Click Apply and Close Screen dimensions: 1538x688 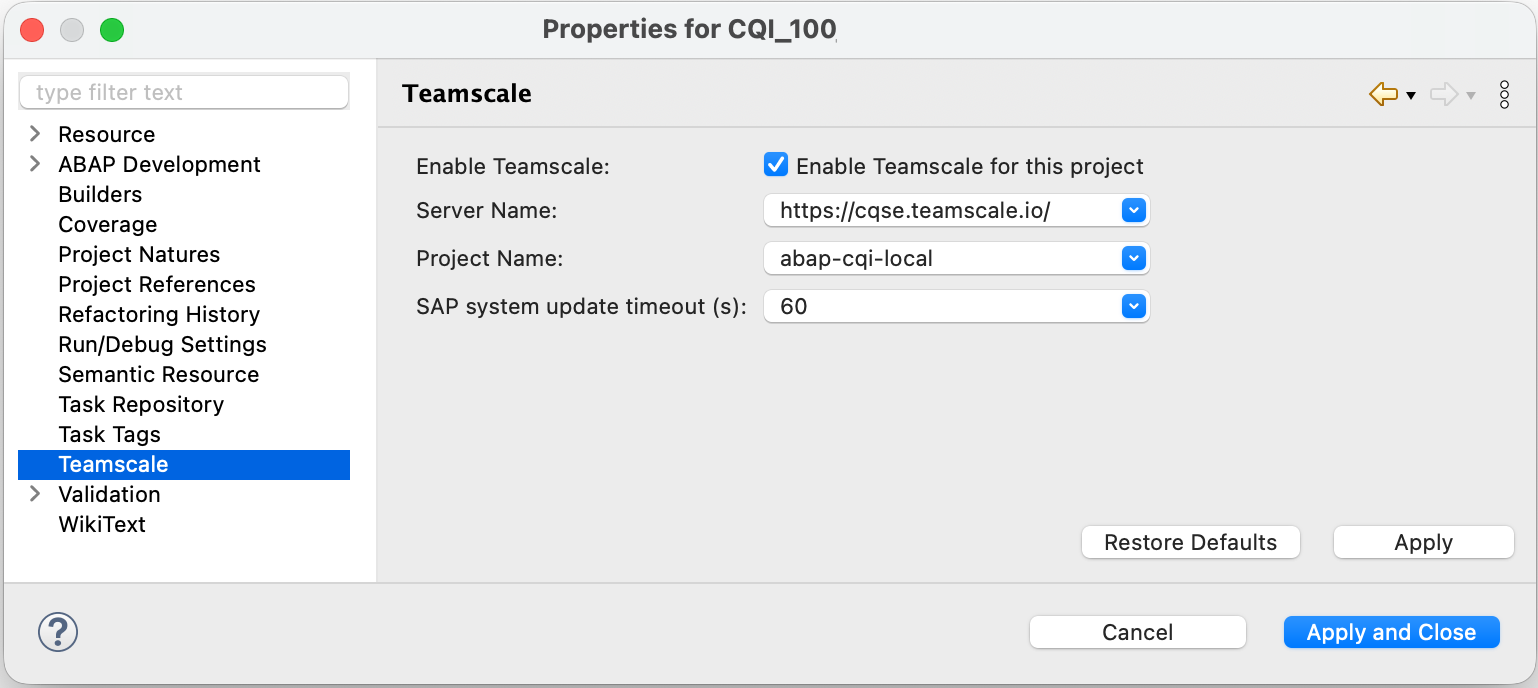pos(1391,632)
